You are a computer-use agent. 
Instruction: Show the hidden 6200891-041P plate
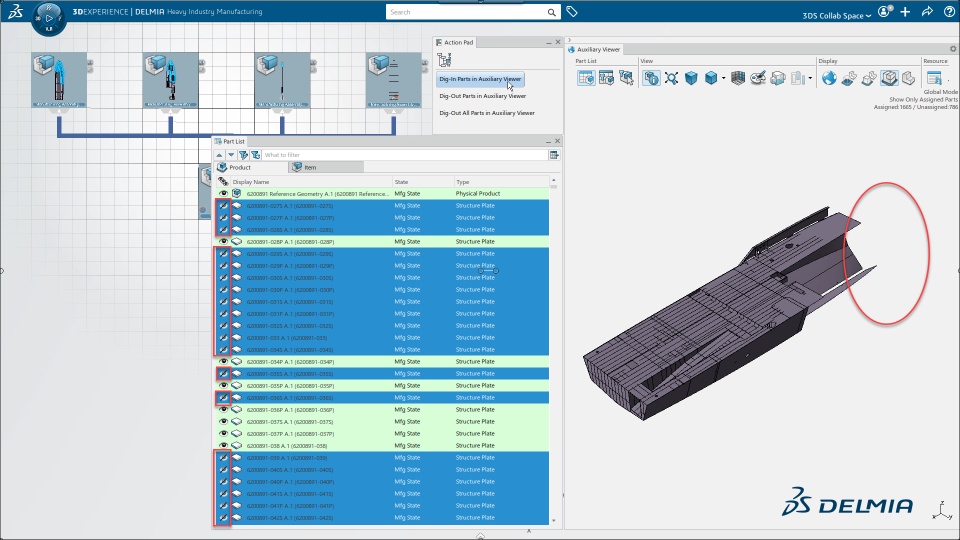click(223, 506)
